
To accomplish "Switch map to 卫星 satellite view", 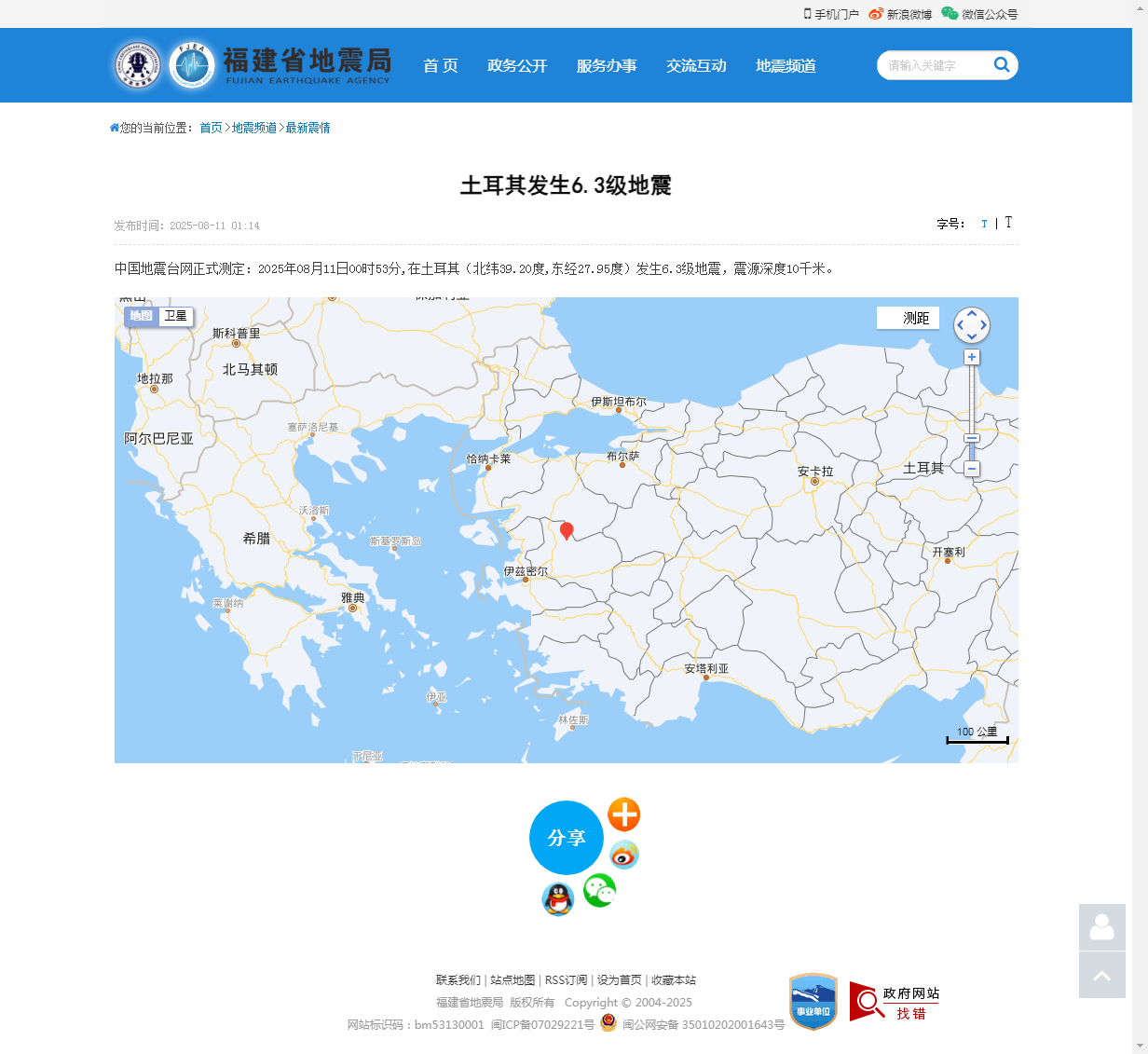I will click(x=175, y=316).
